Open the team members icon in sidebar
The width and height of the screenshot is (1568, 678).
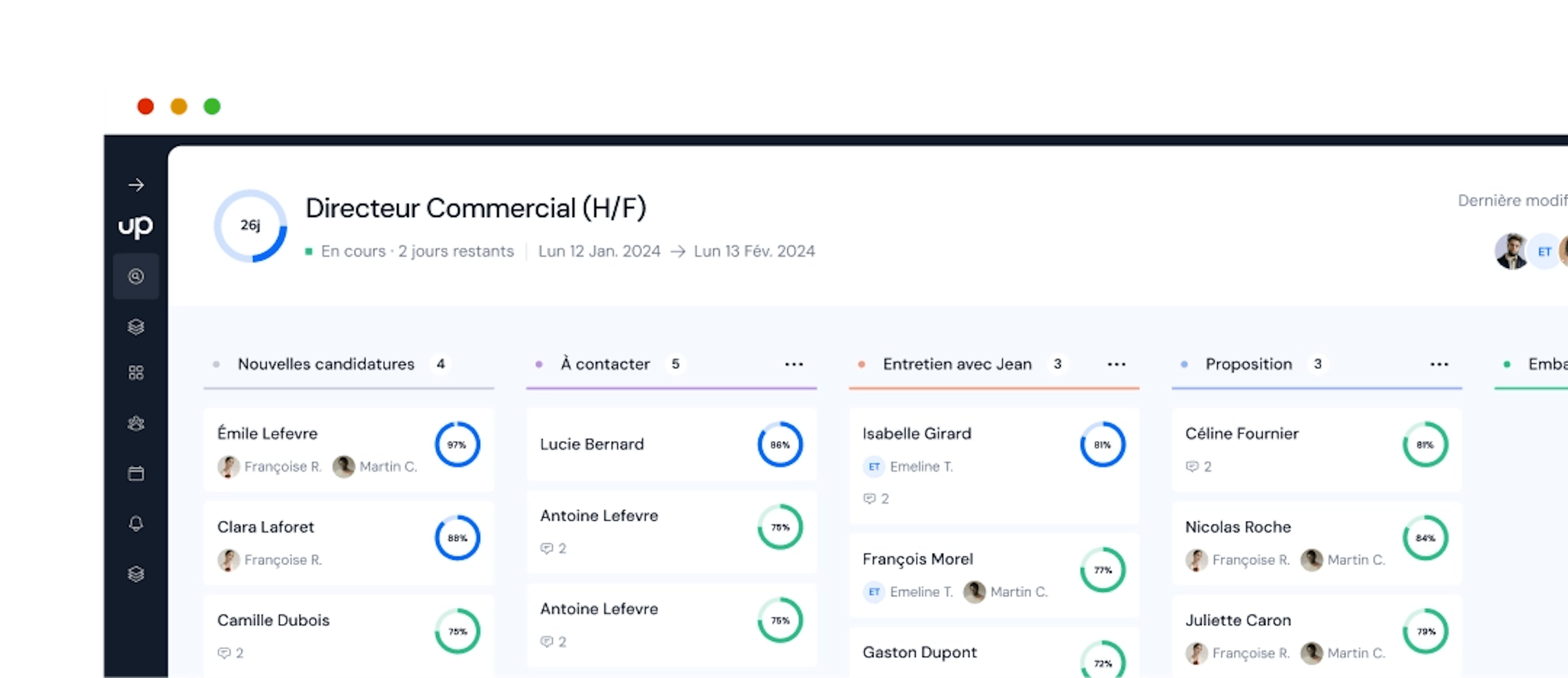click(x=136, y=423)
